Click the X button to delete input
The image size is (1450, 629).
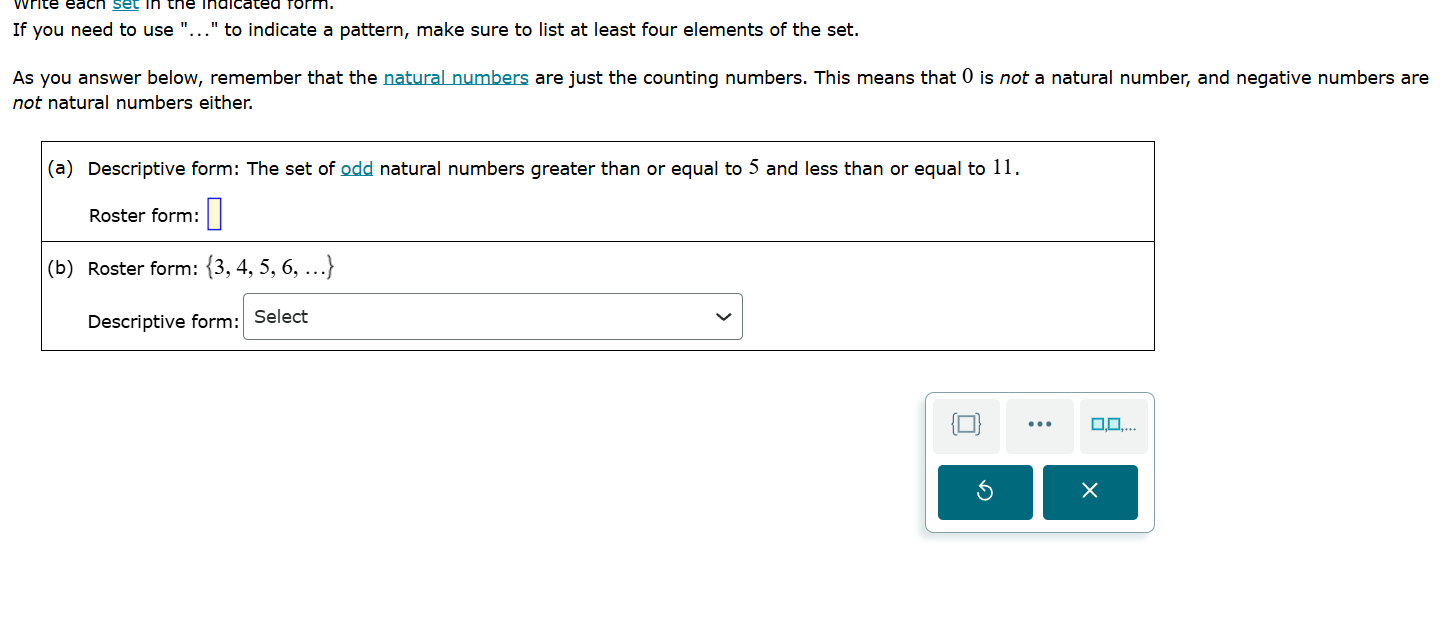click(x=1090, y=492)
